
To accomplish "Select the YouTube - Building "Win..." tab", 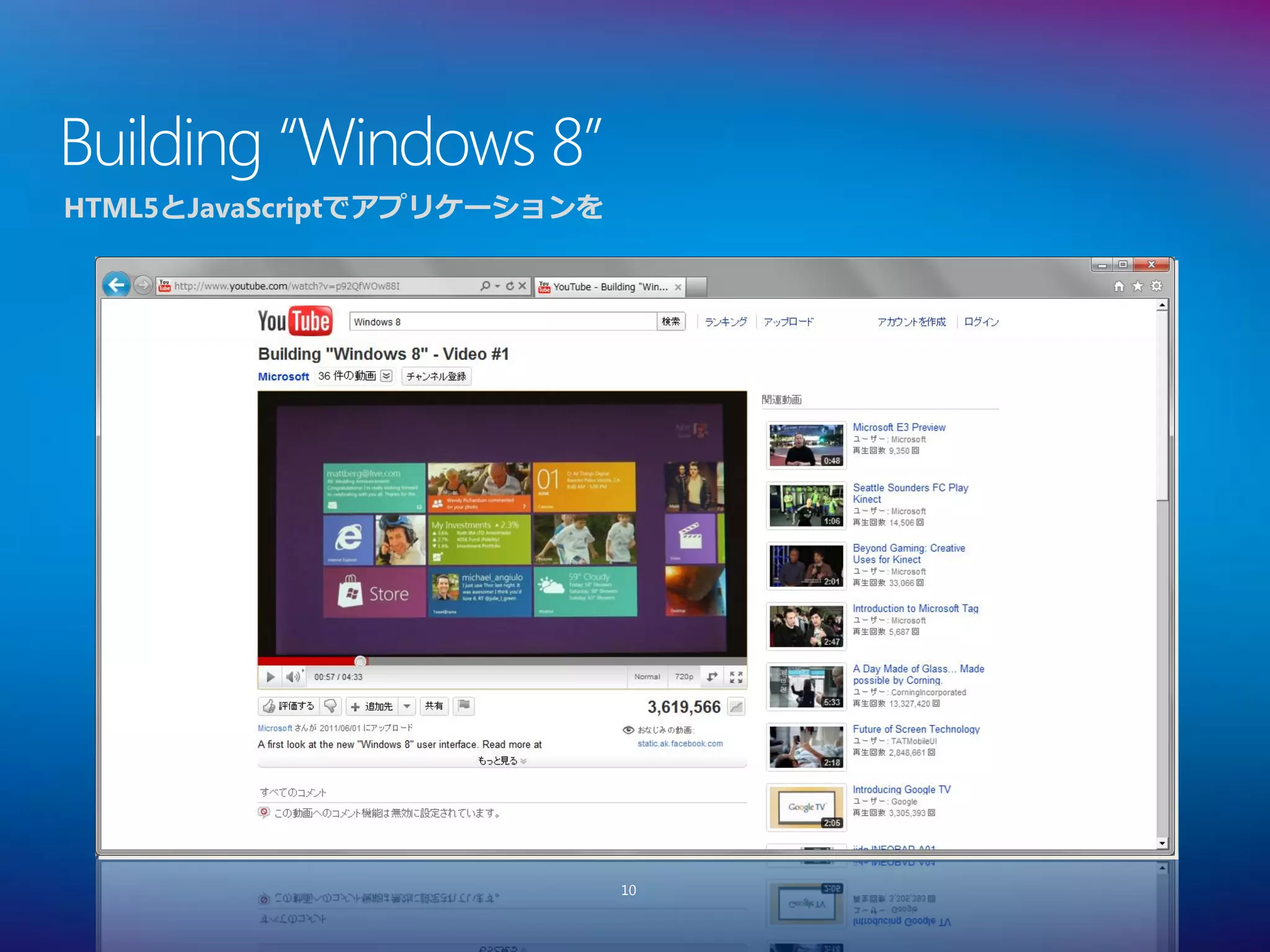I will click(x=610, y=287).
